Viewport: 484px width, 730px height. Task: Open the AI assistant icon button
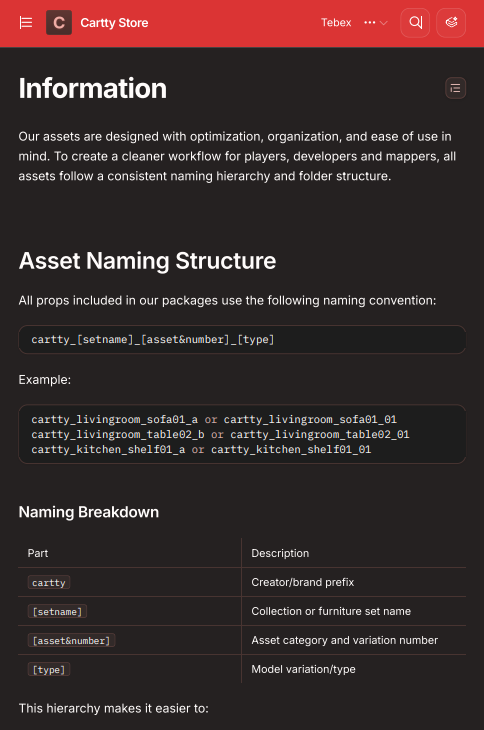coord(451,23)
